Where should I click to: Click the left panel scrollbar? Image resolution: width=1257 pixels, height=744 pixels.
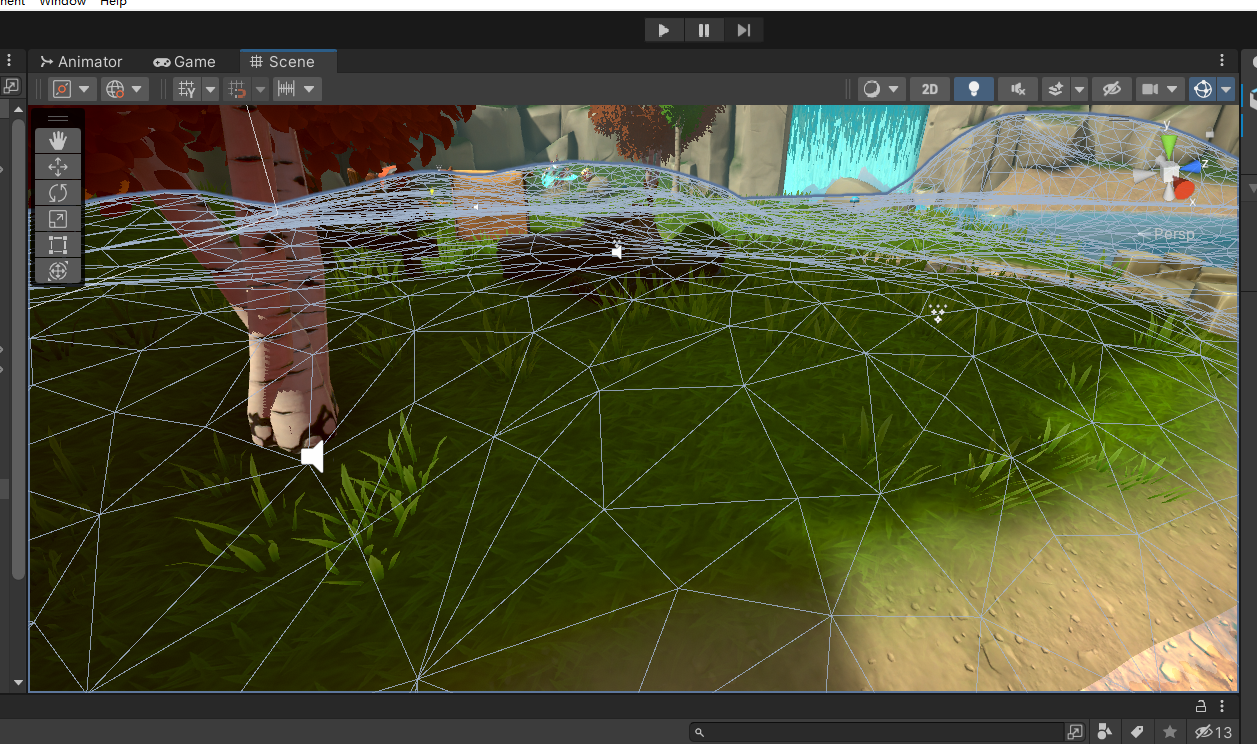[x=18, y=349]
